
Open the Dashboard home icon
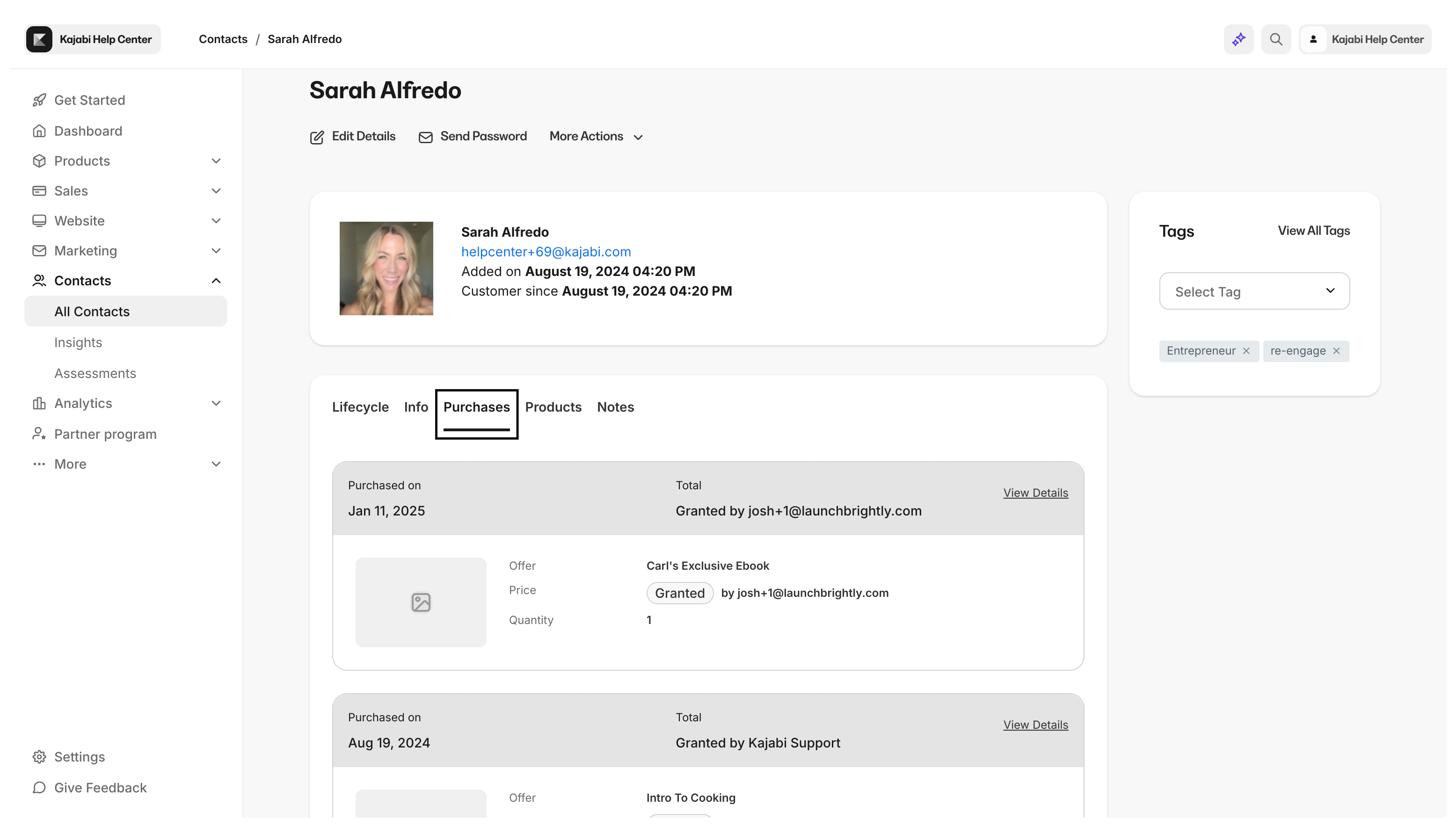click(39, 131)
